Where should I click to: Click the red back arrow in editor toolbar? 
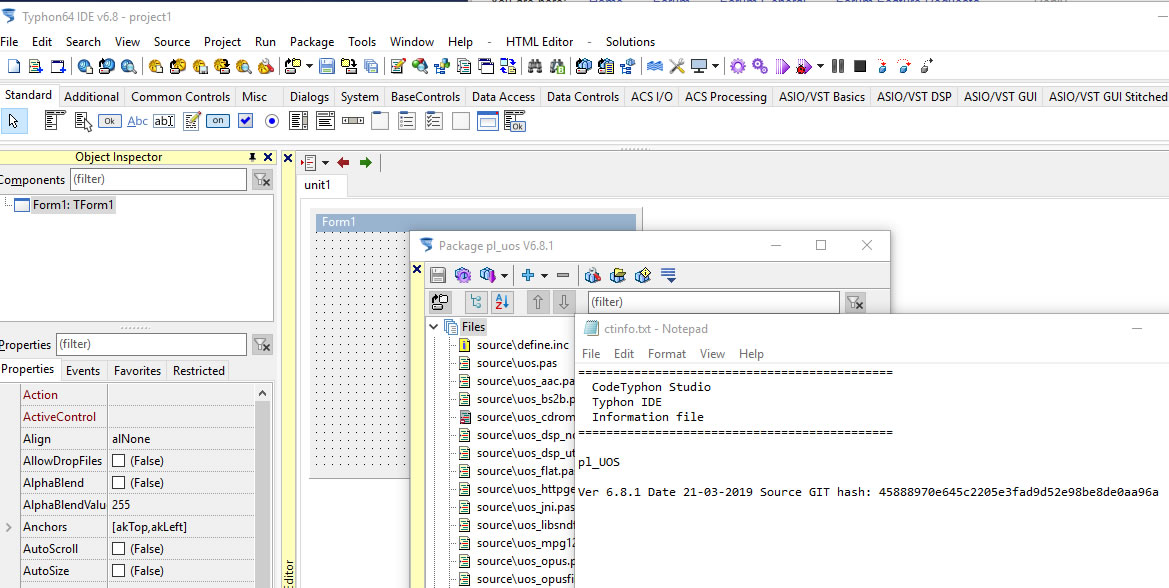click(x=343, y=162)
